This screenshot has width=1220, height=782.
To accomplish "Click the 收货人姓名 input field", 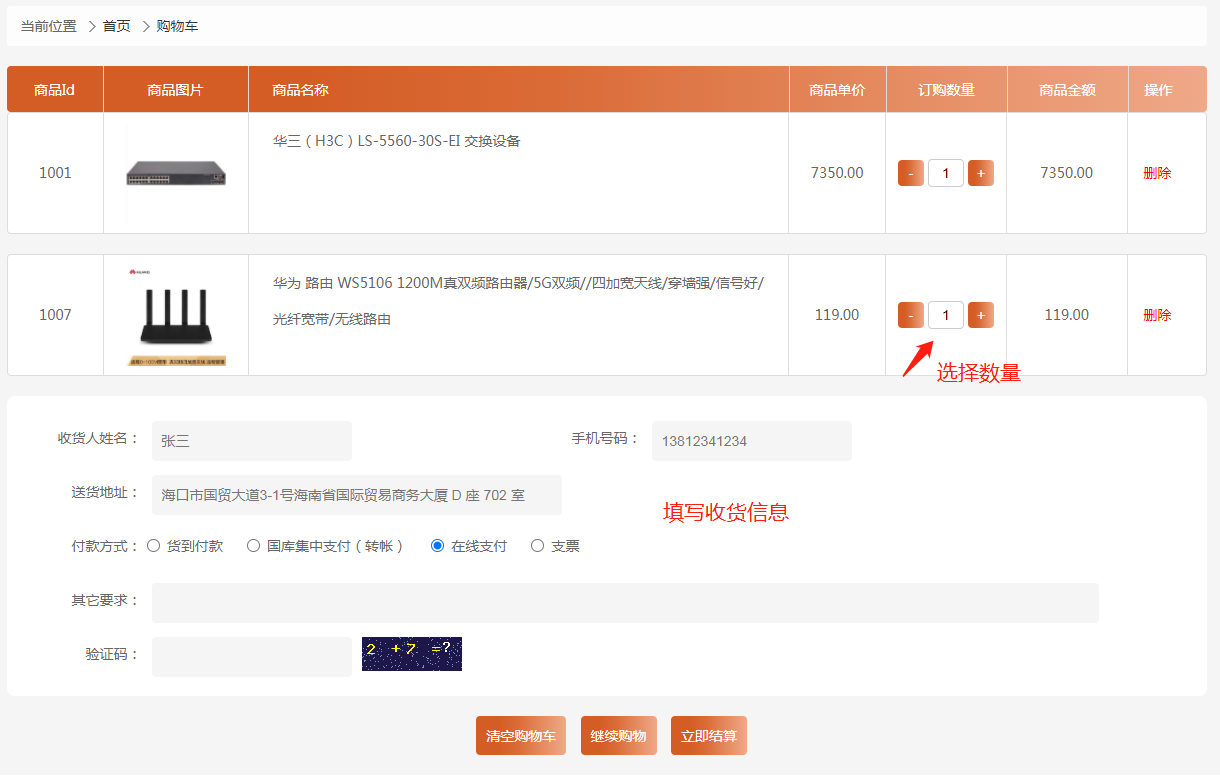I will 252,441.
